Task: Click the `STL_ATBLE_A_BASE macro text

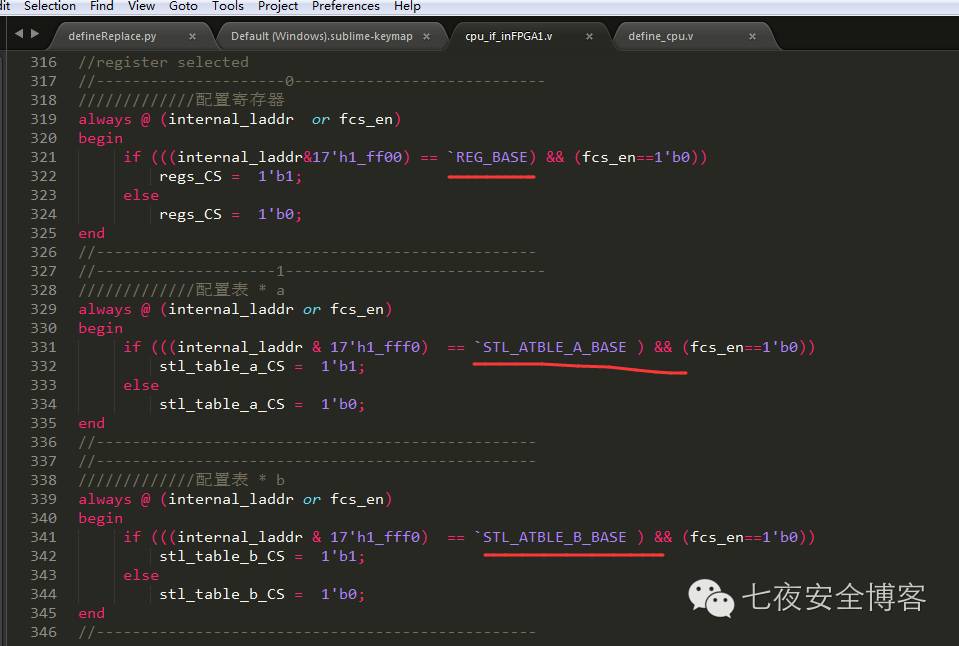Action: pyautogui.click(x=550, y=347)
